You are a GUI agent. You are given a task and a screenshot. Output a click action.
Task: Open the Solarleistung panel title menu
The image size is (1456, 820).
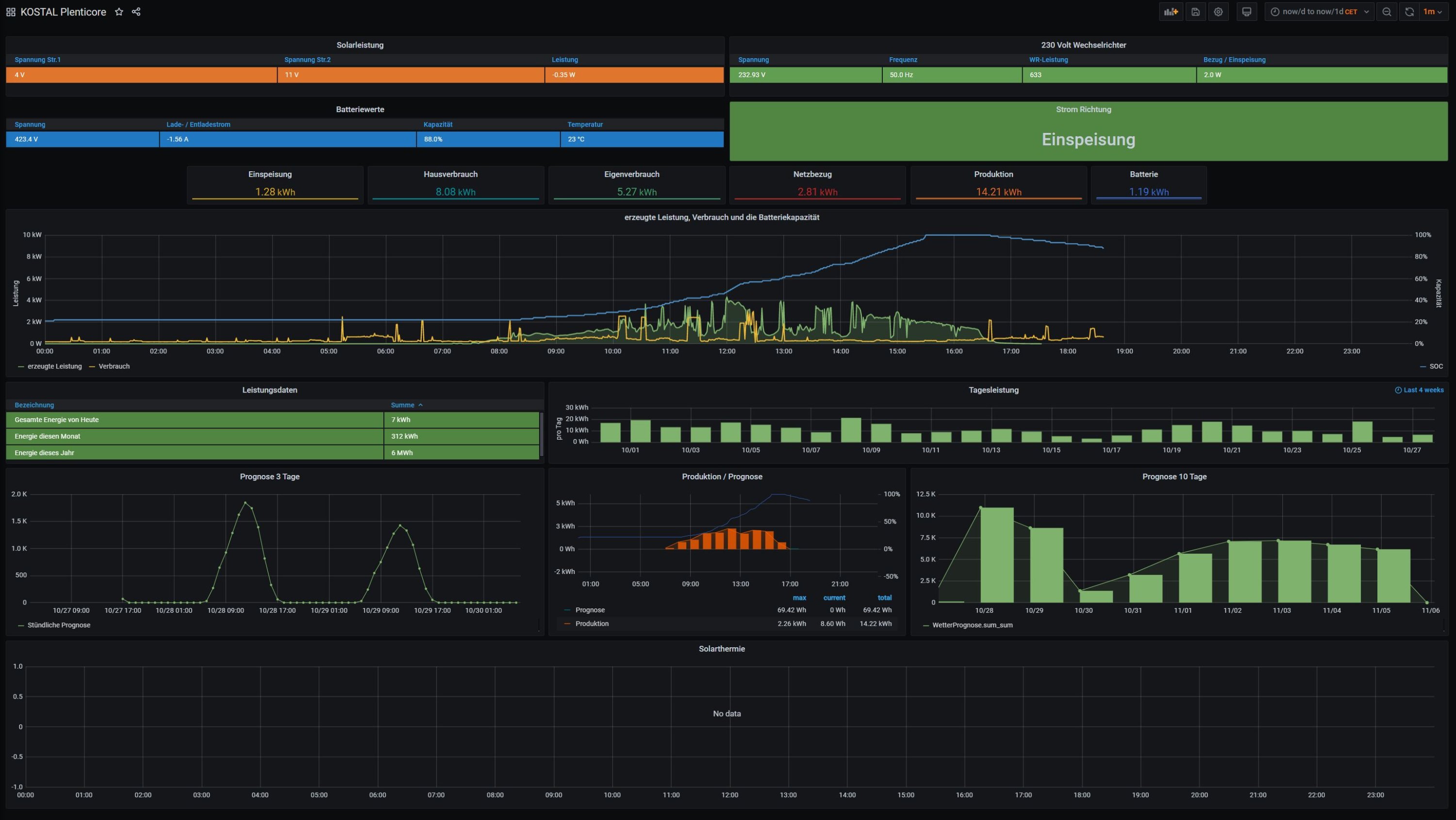tap(360, 45)
